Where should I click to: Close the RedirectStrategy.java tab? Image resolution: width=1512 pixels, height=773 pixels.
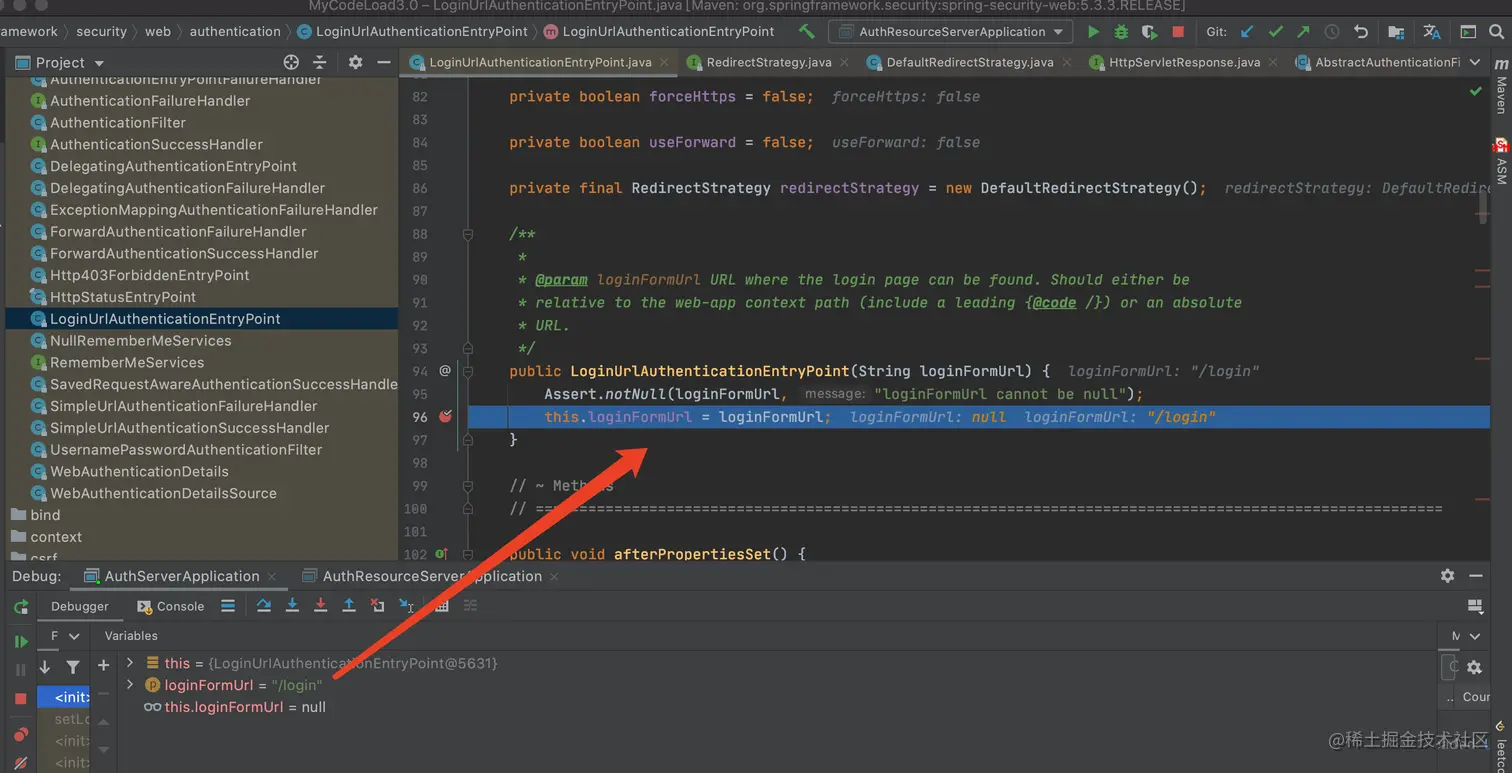click(845, 62)
